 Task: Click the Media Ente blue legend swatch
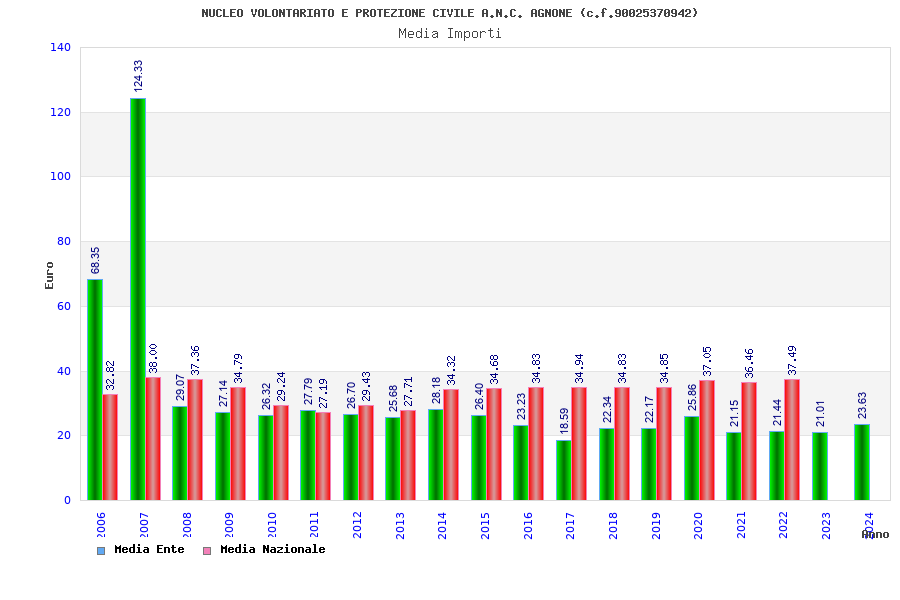[101, 551]
